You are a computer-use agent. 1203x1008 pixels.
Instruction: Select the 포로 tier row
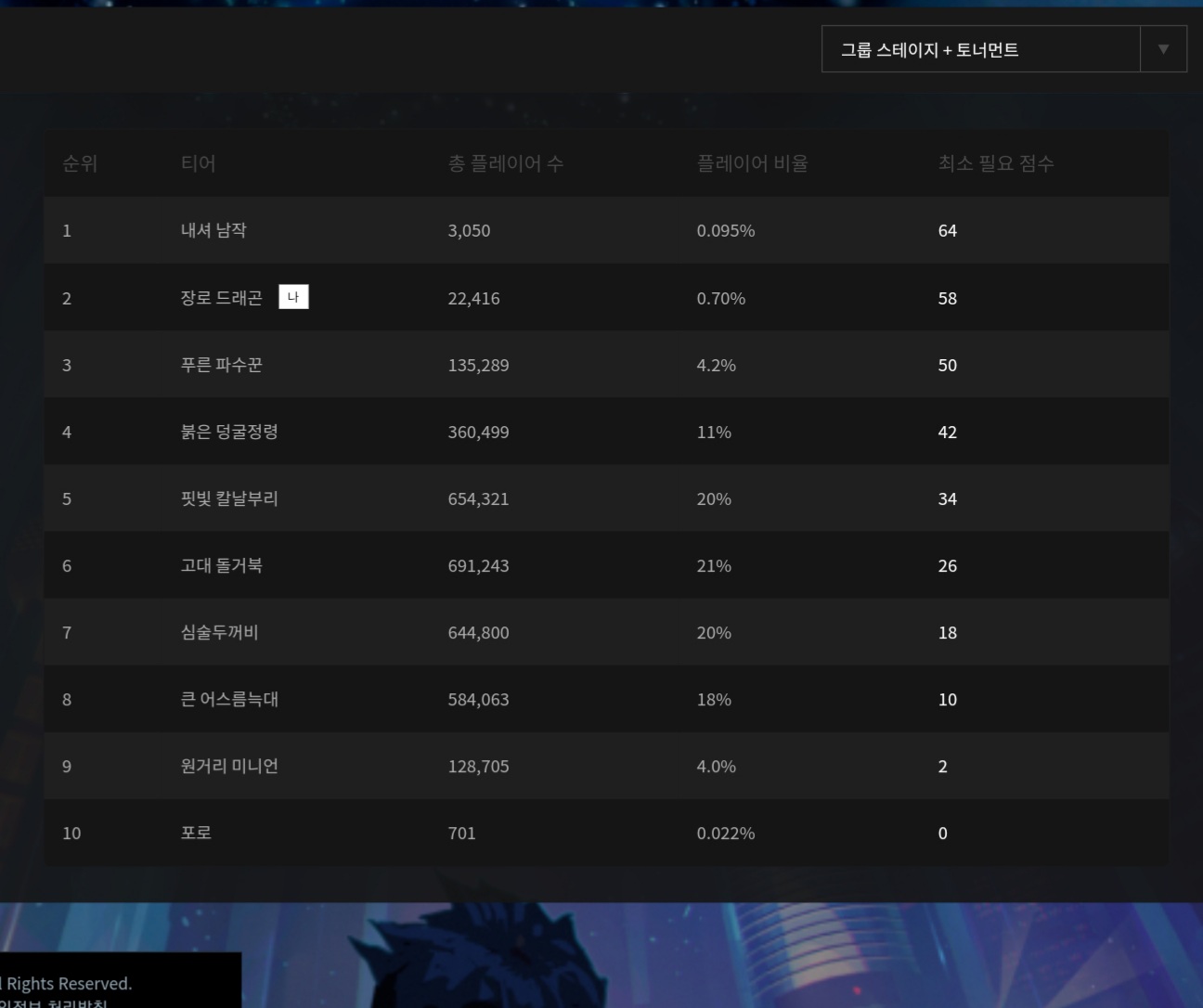(x=196, y=833)
